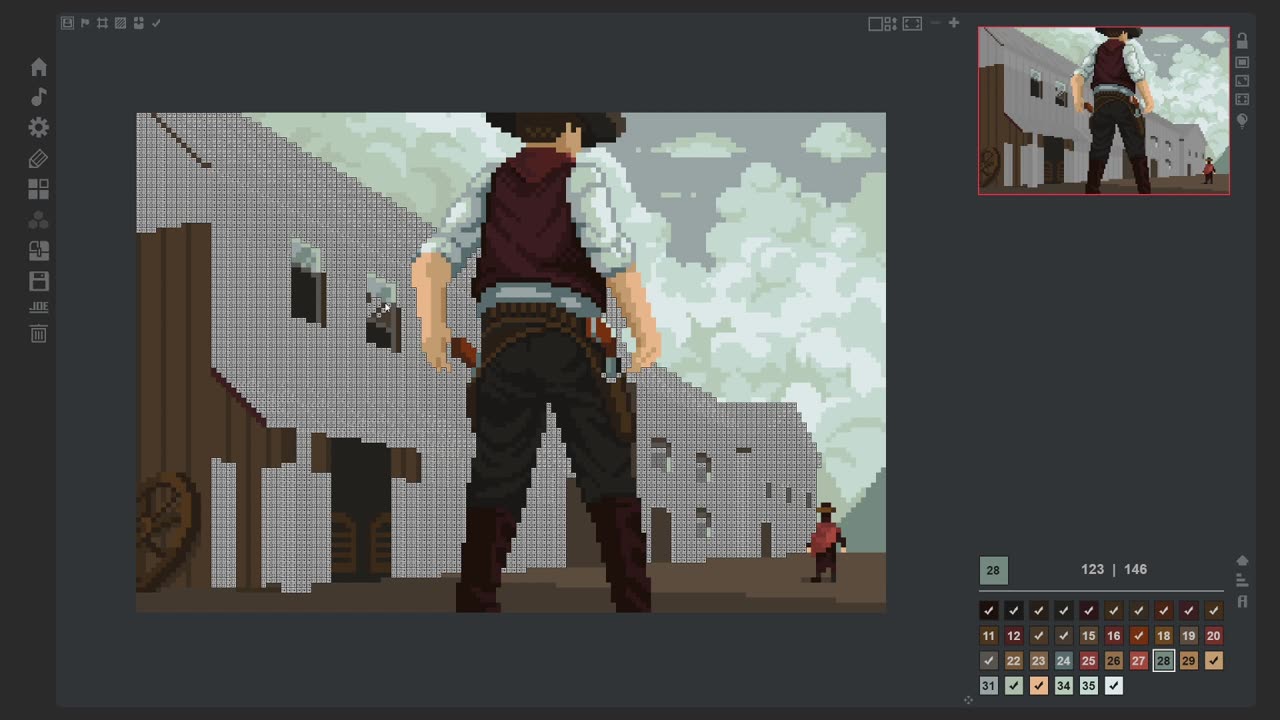Select color swatch 23

click(x=1038, y=660)
